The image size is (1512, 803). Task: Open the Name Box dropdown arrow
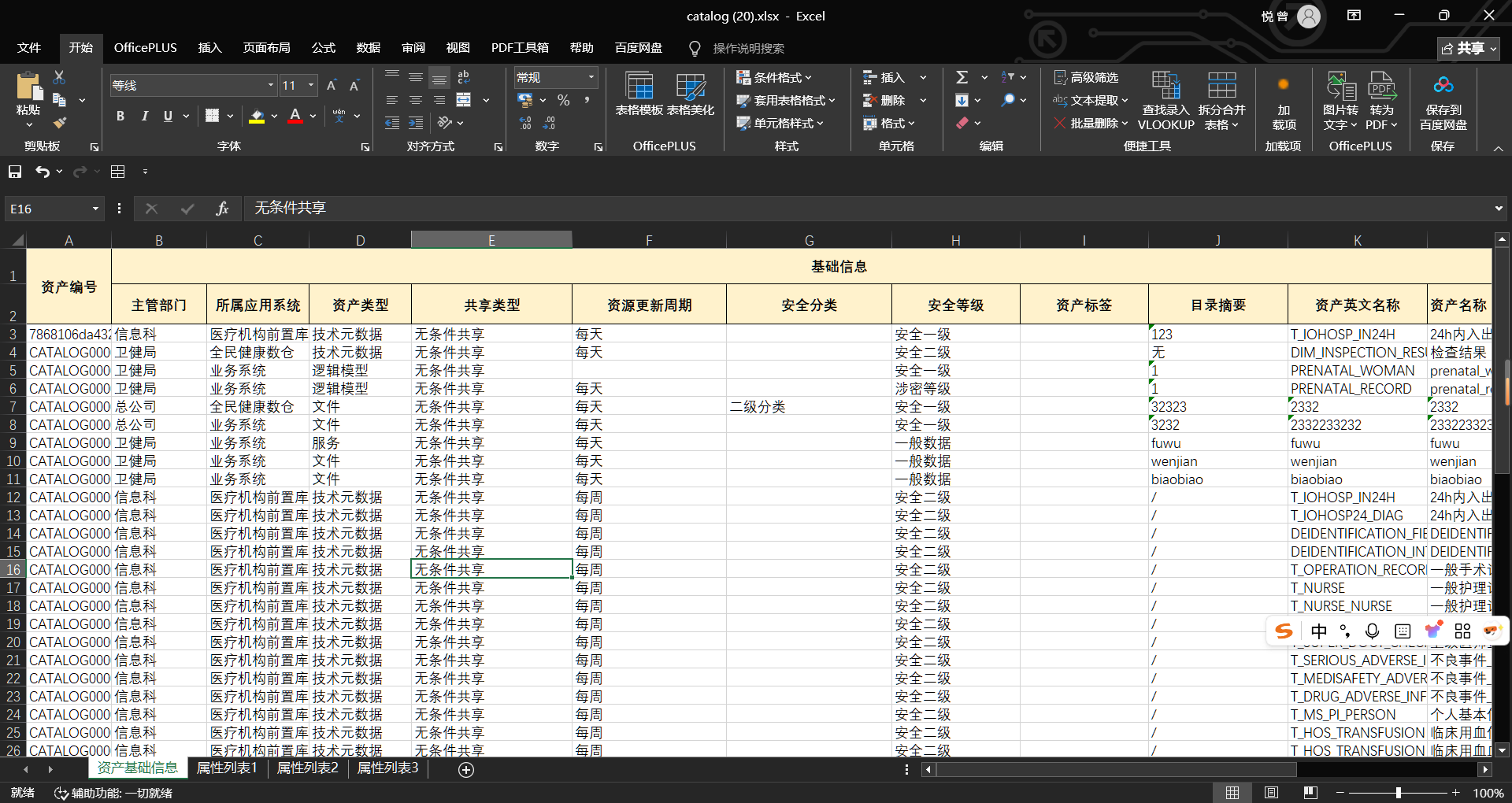(95, 209)
